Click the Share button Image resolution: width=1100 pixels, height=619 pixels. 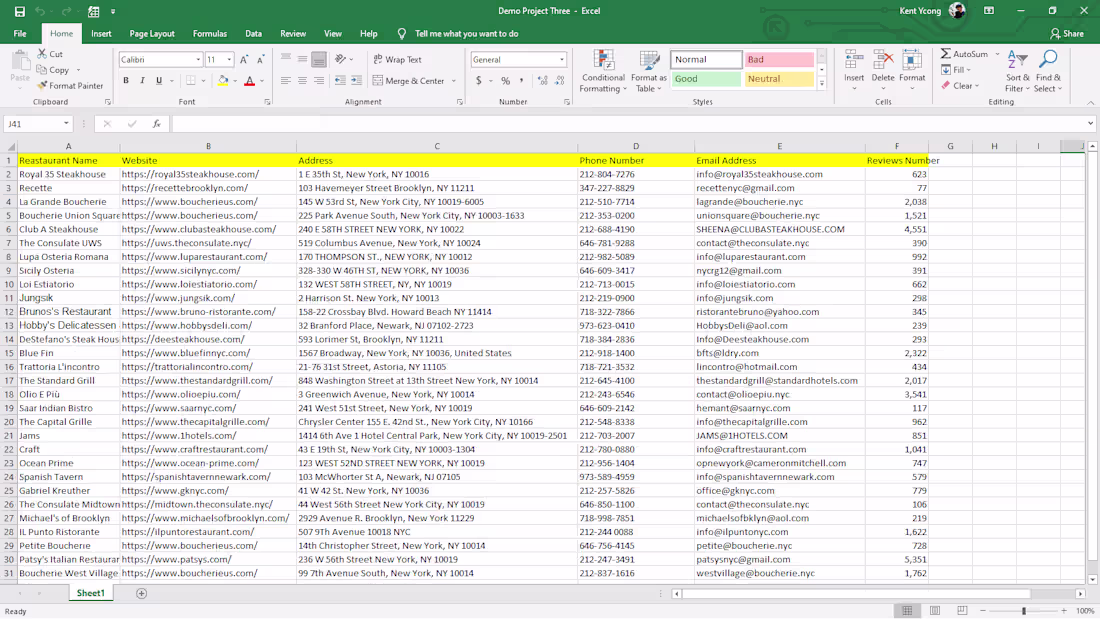[1067, 34]
